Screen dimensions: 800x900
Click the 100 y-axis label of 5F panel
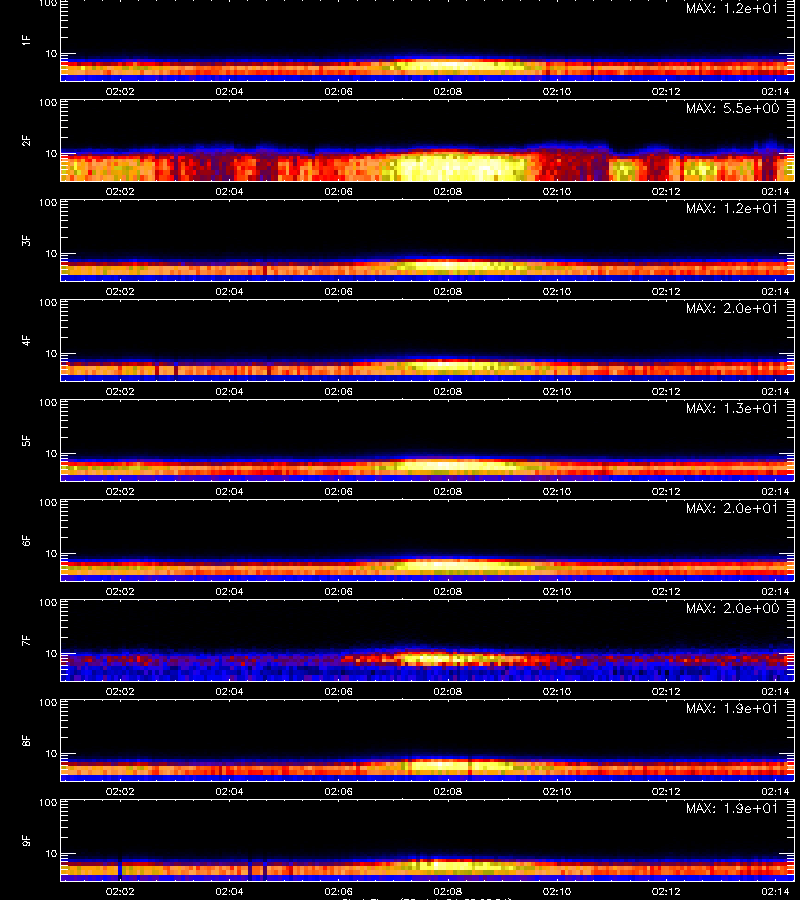click(48, 403)
